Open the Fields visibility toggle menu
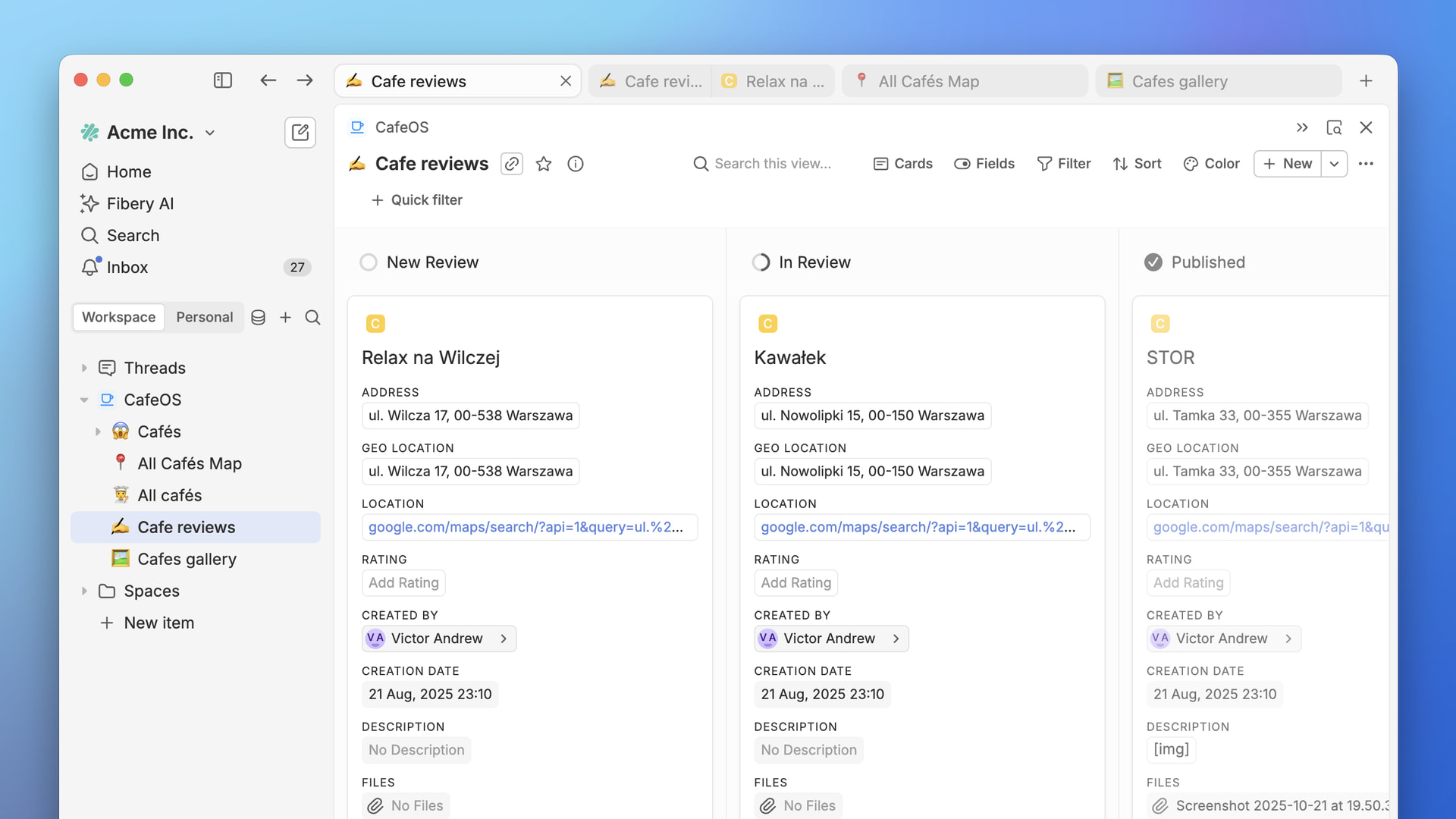Screen dimensions: 1456x819 [984, 164]
